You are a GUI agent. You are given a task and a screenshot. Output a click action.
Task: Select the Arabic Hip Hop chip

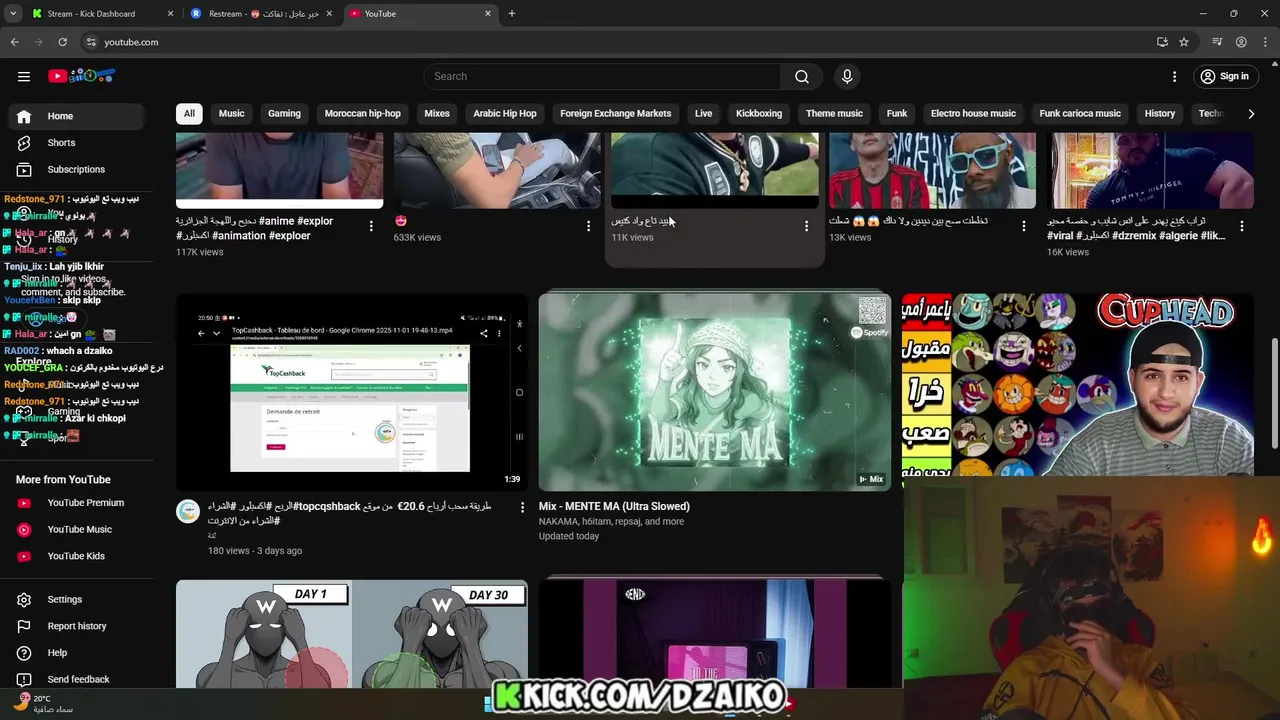click(505, 114)
